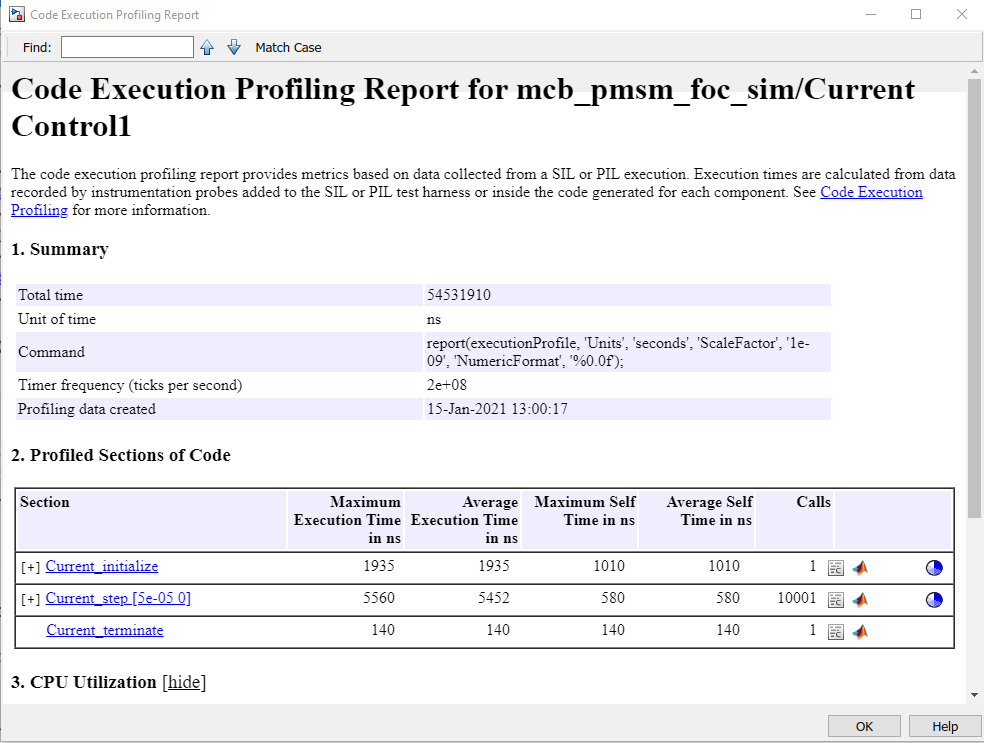984x743 pixels.
Task: Open the Current_terminate link
Action: (x=105, y=630)
